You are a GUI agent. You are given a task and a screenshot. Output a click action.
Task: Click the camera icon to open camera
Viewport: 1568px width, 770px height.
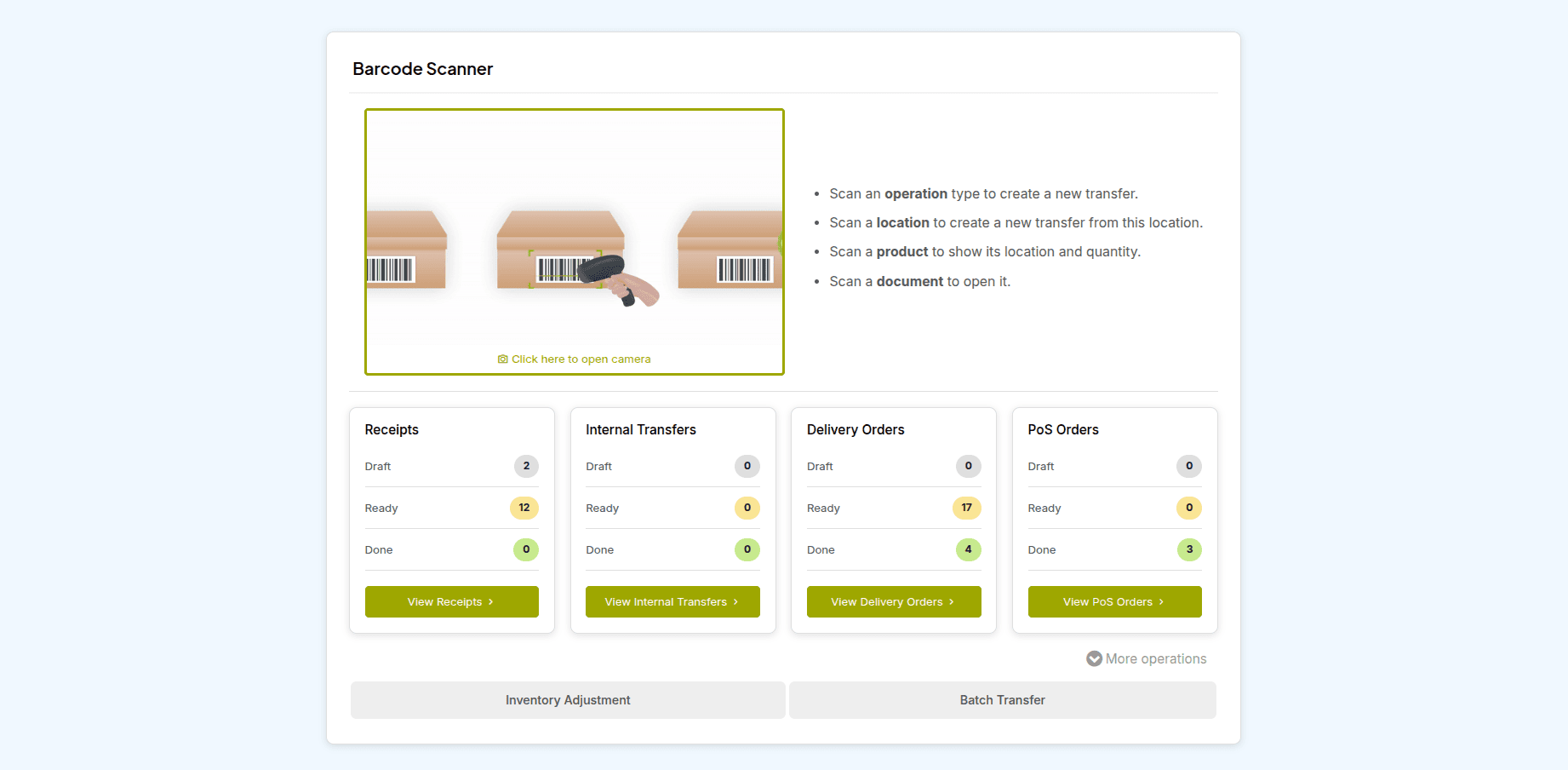(x=502, y=359)
